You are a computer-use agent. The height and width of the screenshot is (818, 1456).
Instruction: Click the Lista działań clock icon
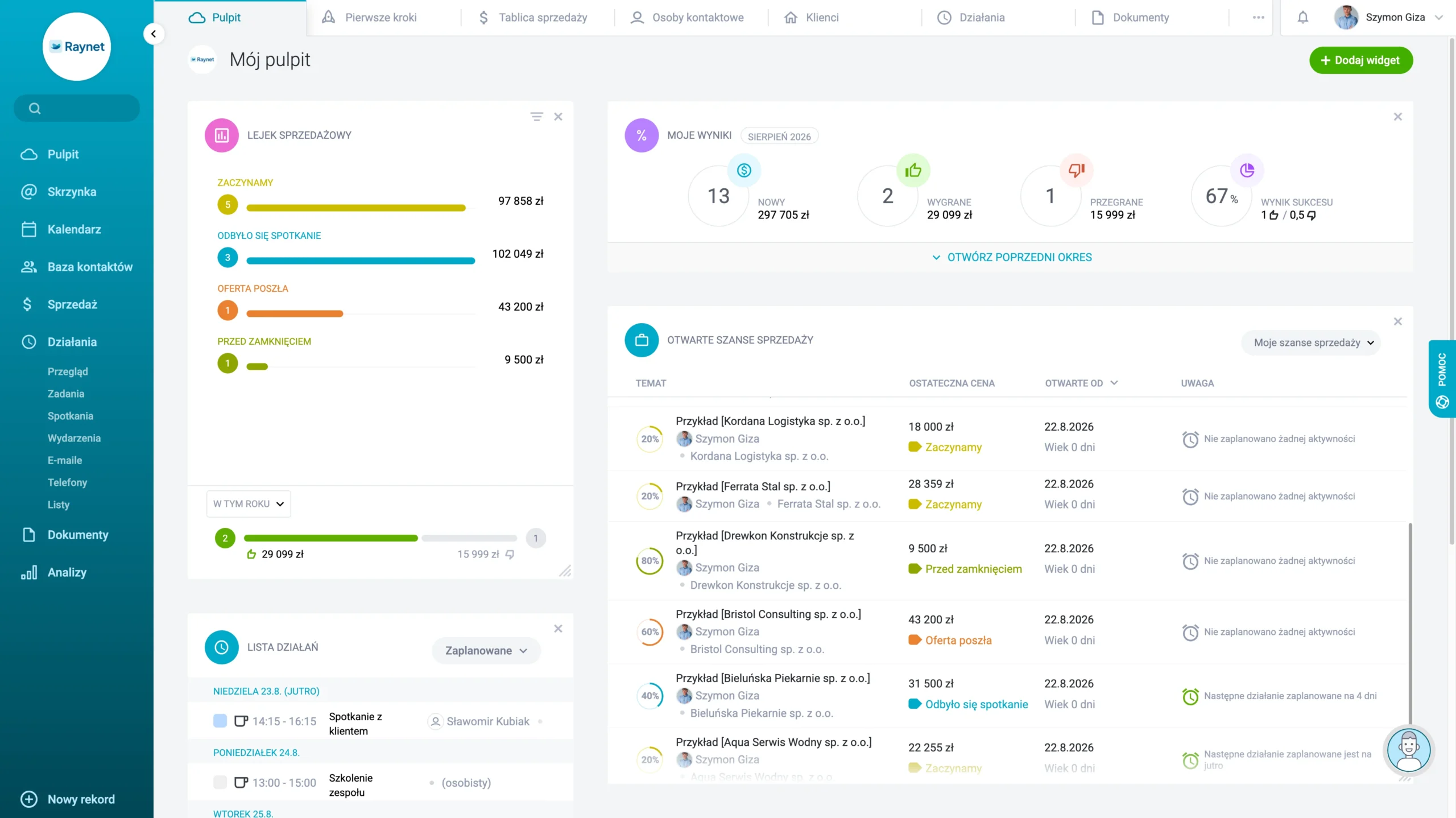[x=221, y=647]
